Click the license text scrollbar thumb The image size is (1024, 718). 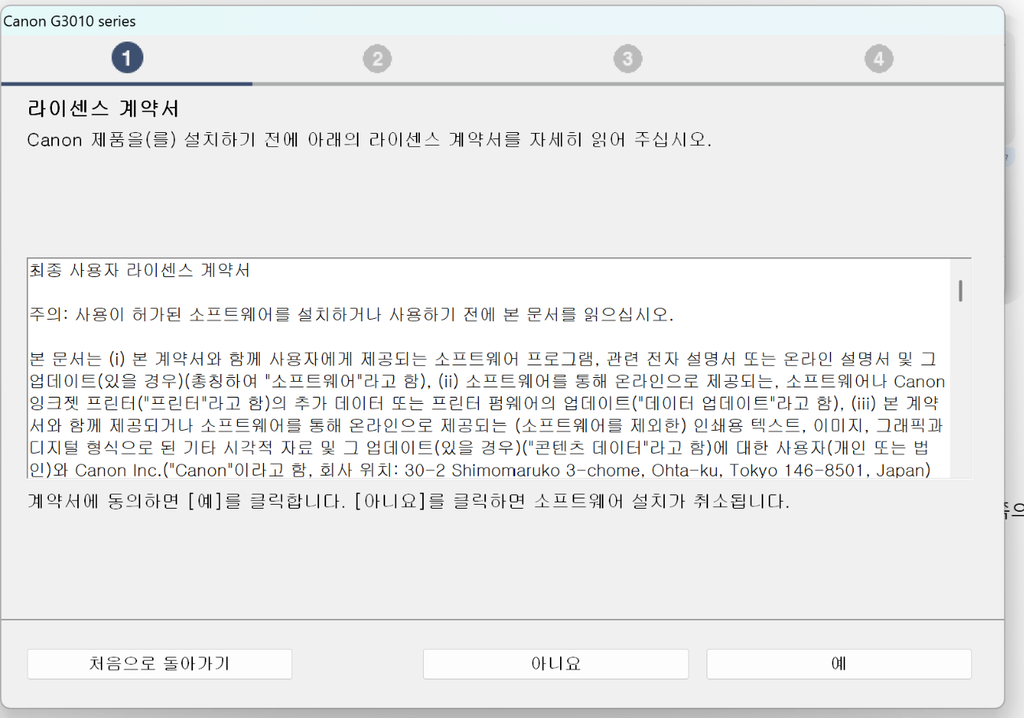point(960,291)
